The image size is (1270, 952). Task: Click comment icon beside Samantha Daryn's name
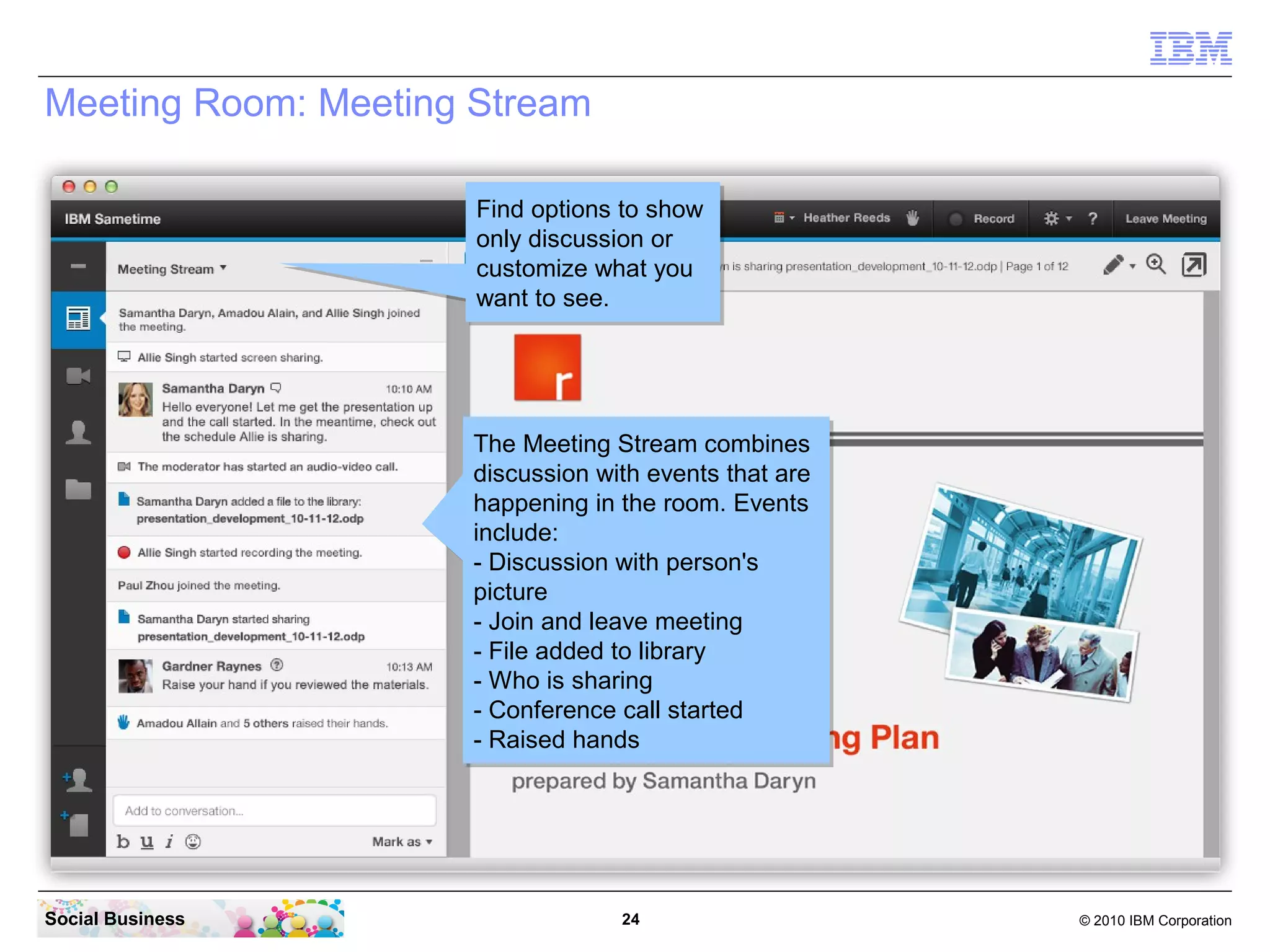pos(276,388)
